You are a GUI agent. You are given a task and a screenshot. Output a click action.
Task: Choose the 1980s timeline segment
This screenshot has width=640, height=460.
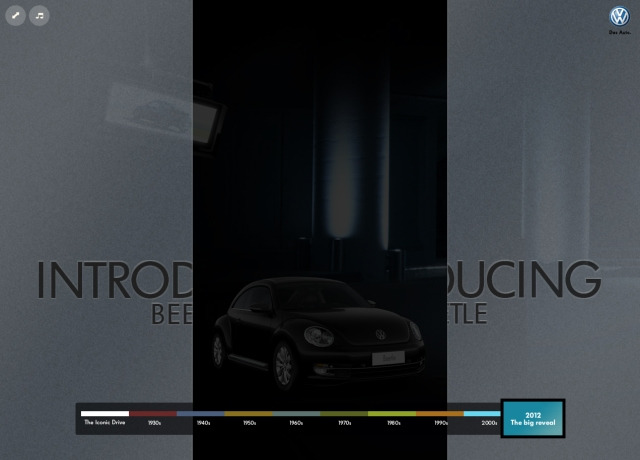392,418
